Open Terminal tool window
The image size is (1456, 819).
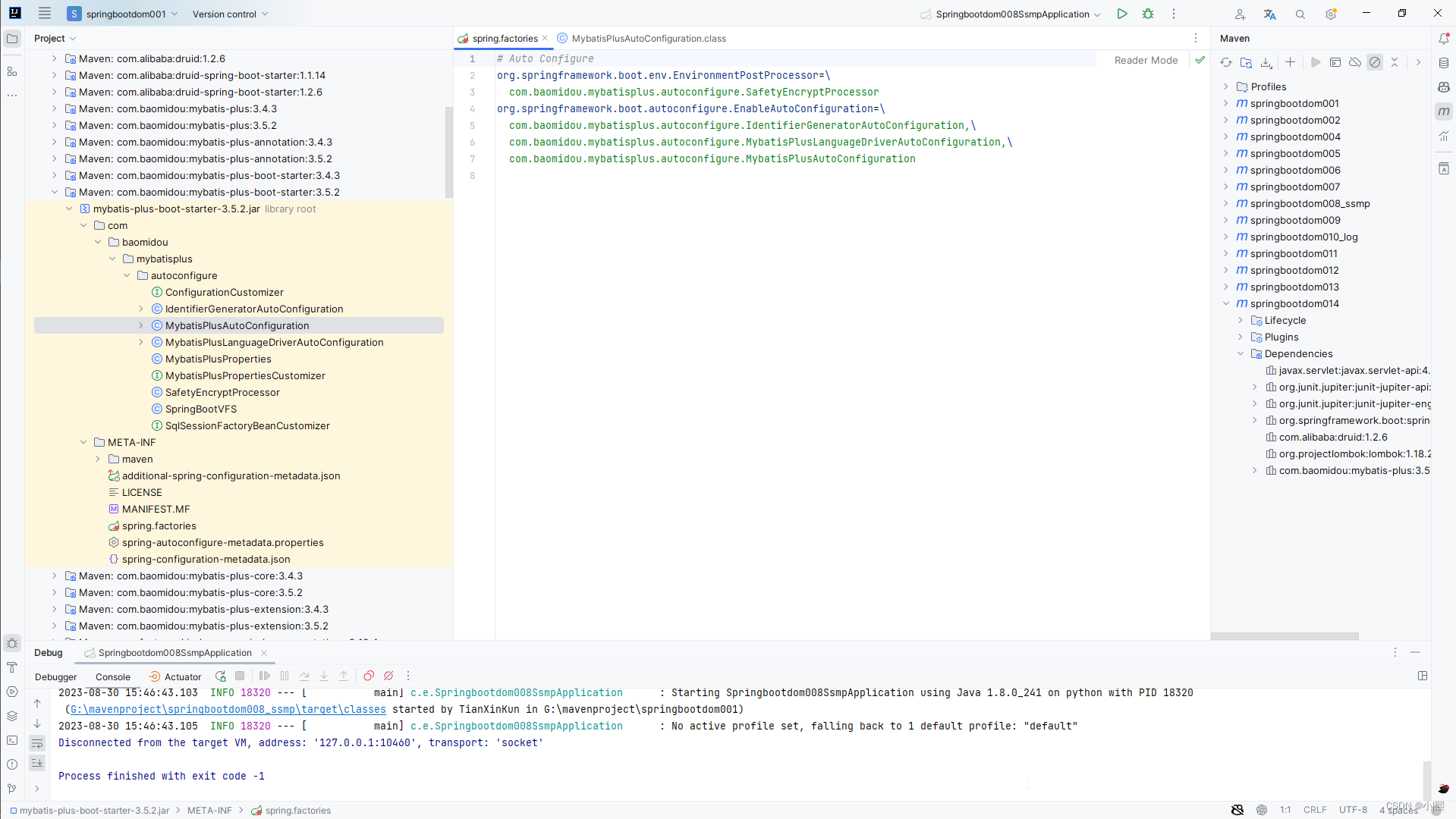point(12,740)
